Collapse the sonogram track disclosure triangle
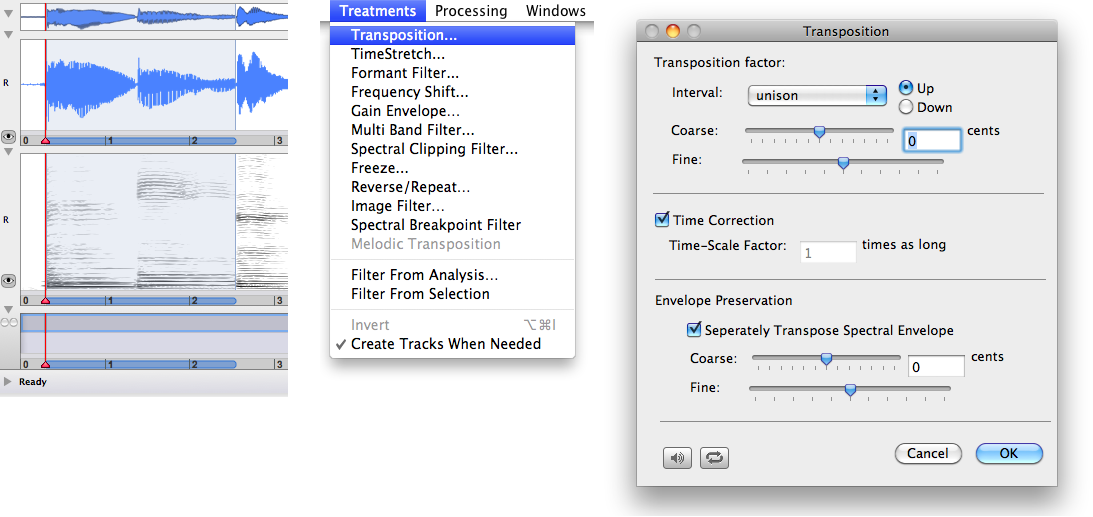 pos(9,152)
